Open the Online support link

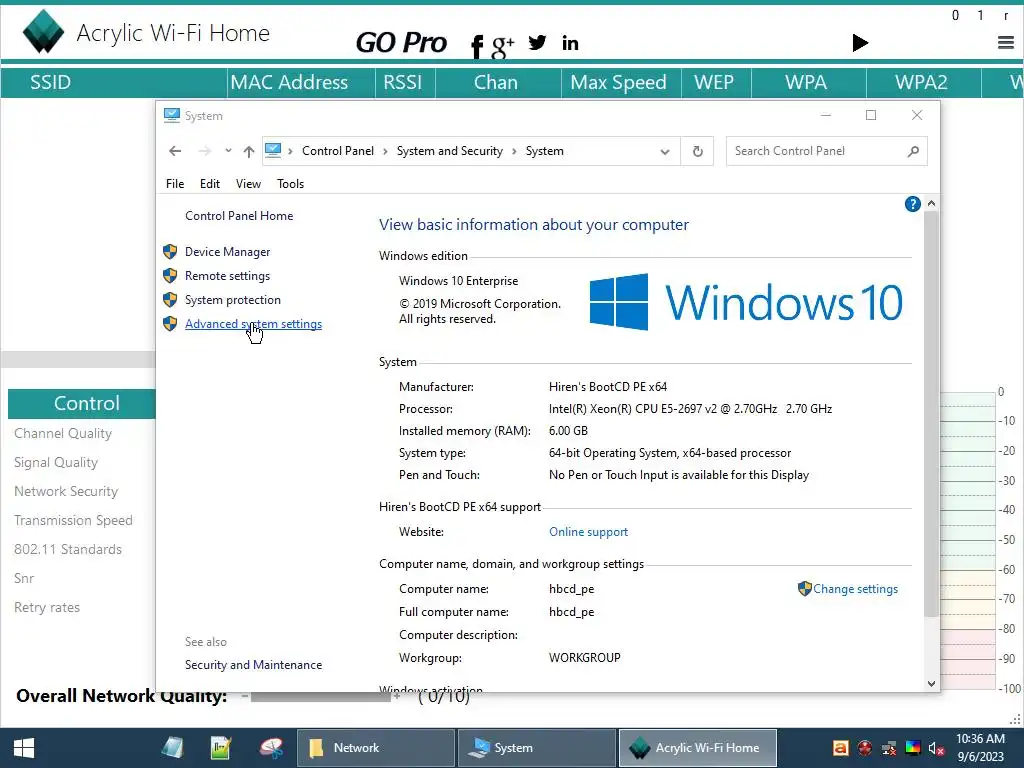[x=588, y=532]
